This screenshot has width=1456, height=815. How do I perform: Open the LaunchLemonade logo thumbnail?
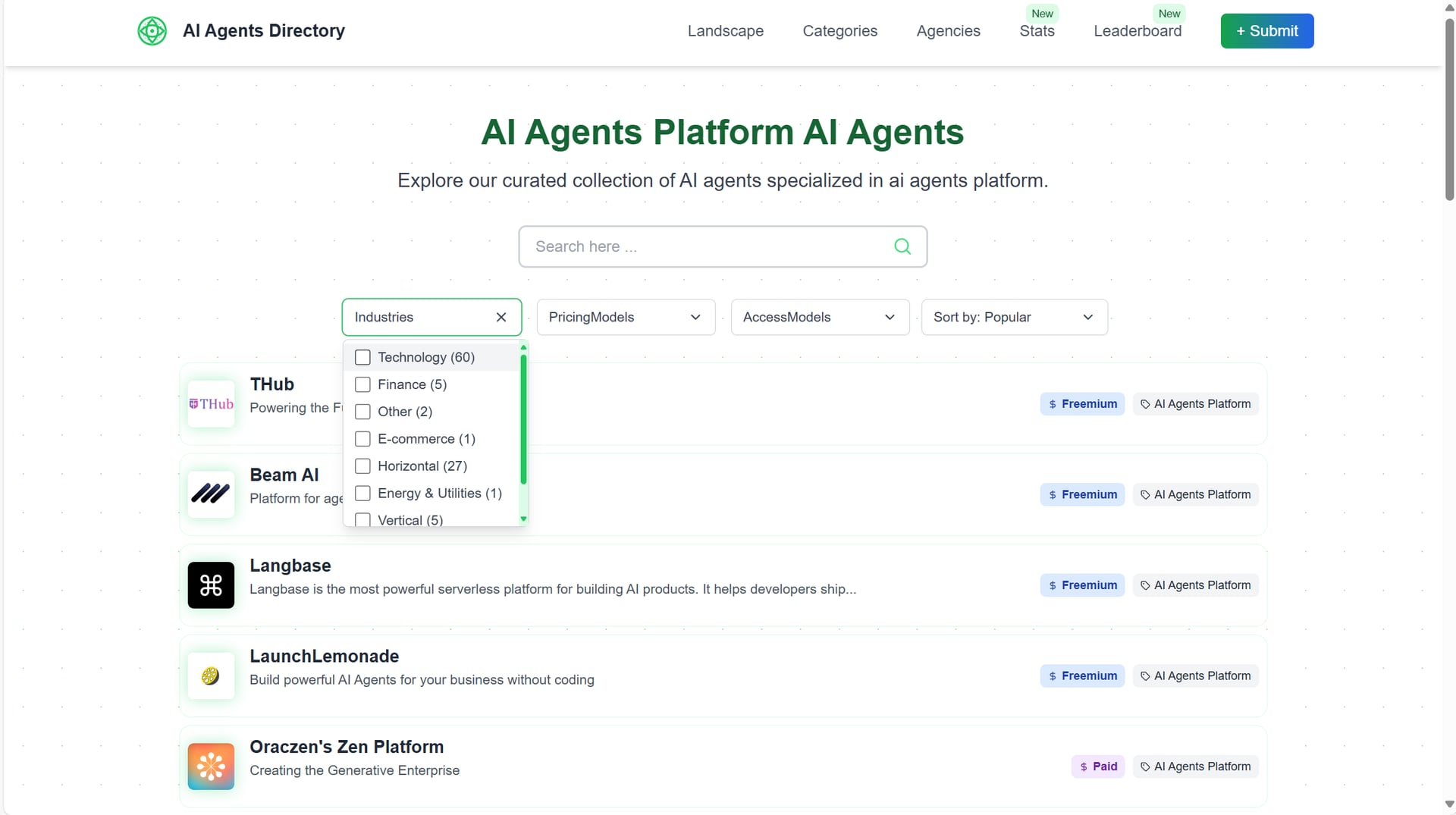coord(211,676)
